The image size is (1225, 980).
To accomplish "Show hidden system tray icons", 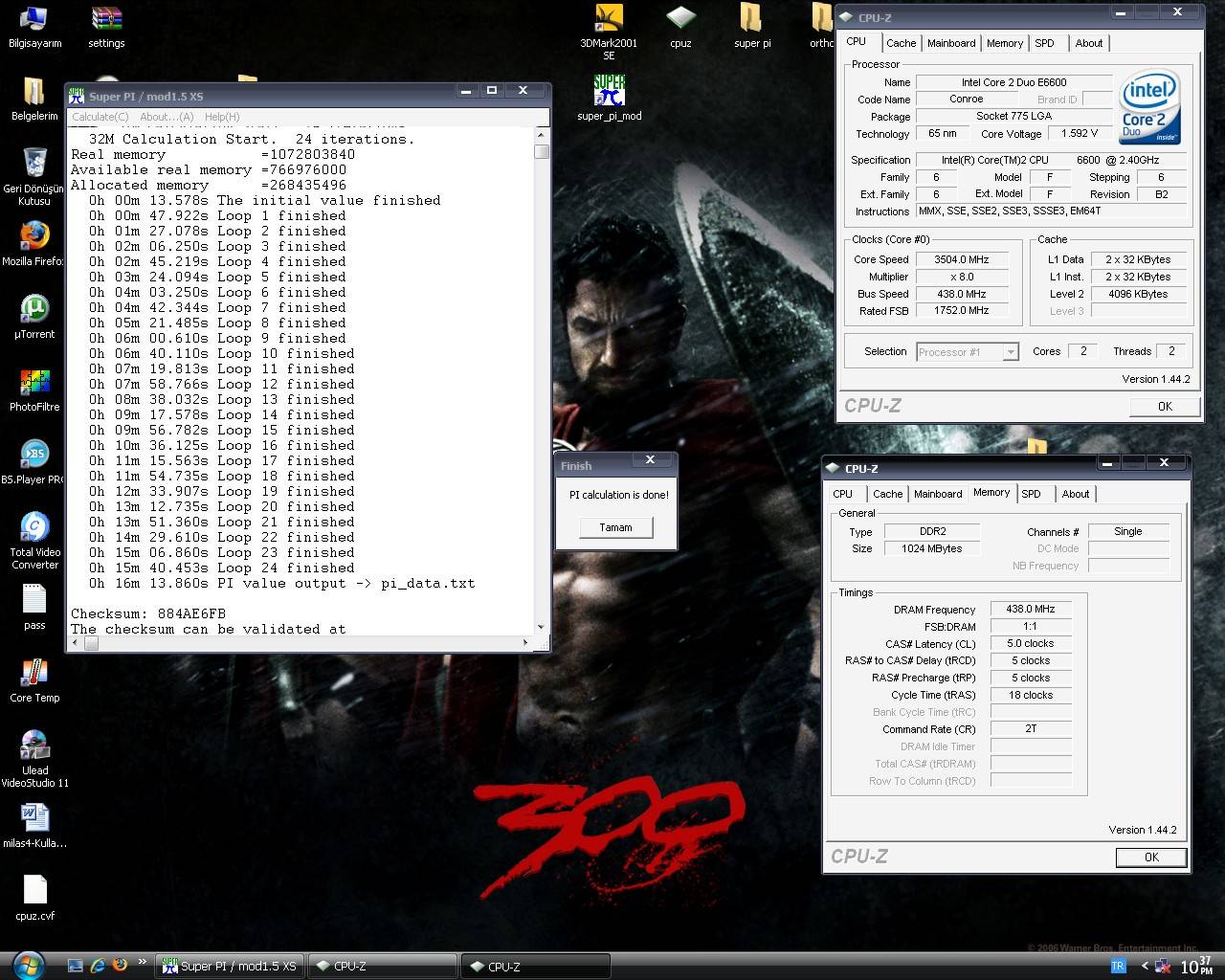I will tap(1143, 967).
